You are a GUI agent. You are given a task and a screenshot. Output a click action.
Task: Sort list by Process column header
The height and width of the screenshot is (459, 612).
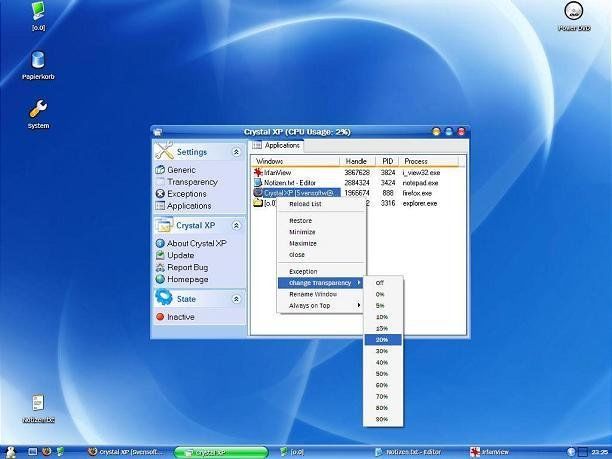click(429, 161)
